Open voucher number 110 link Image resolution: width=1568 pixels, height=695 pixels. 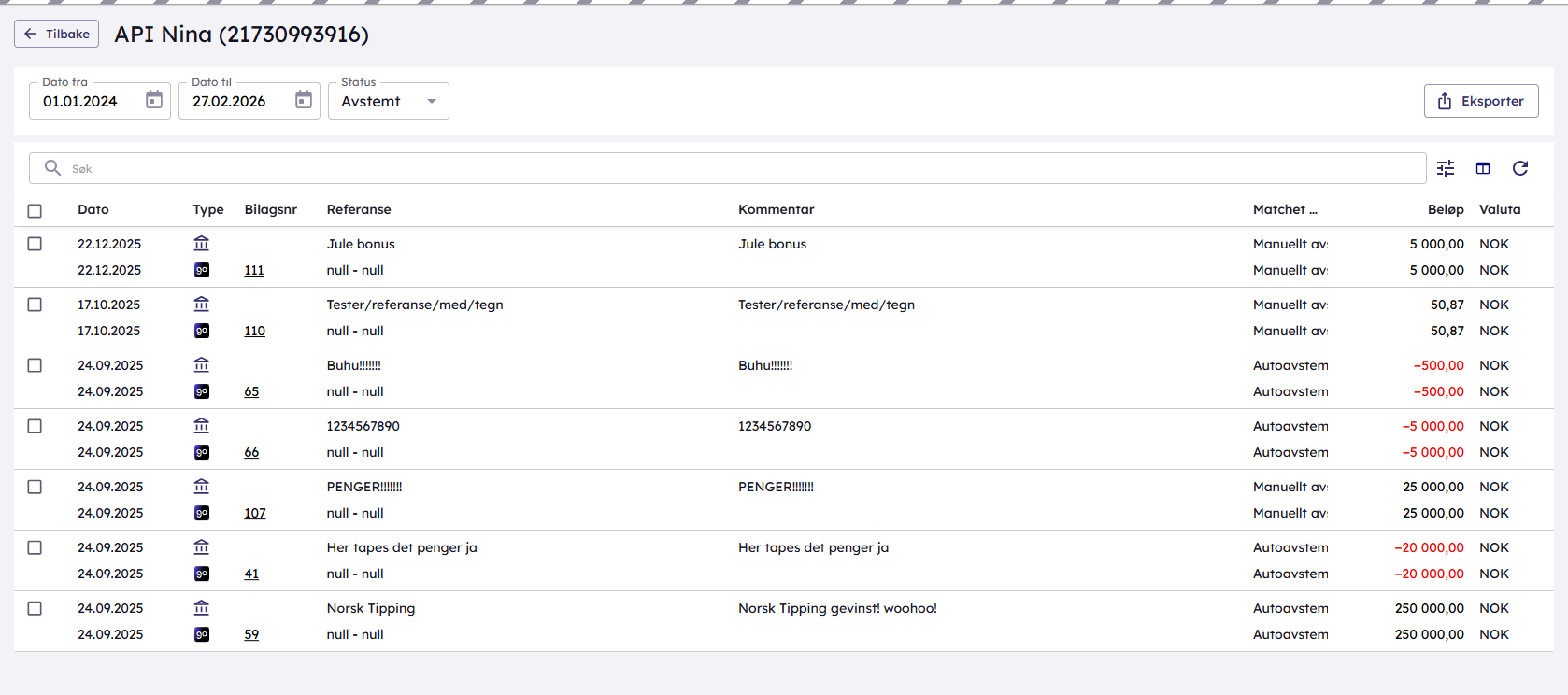[x=254, y=331]
